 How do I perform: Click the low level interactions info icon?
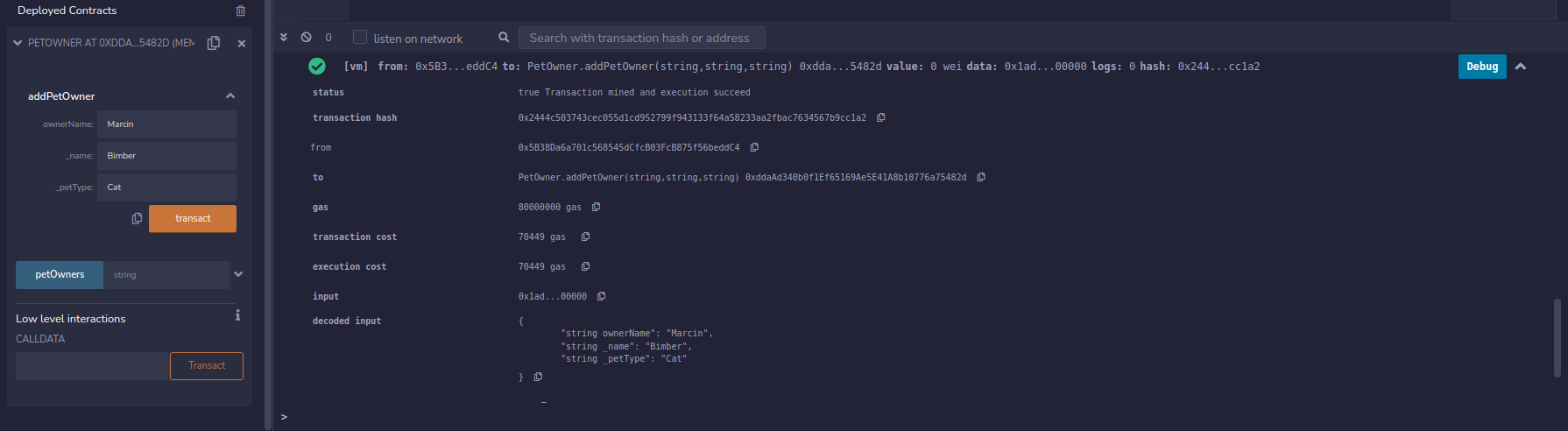237,315
